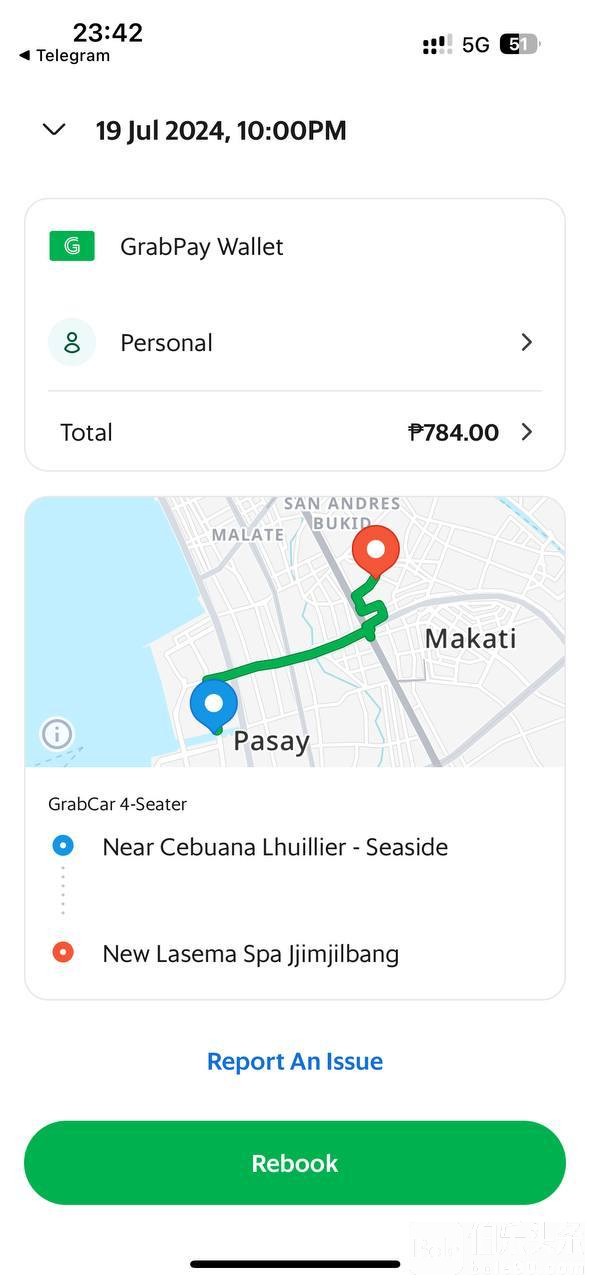Tap the trip date 19 Jul 2024 header
The width and height of the screenshot is (590, 1280).
tap(221, 130)
